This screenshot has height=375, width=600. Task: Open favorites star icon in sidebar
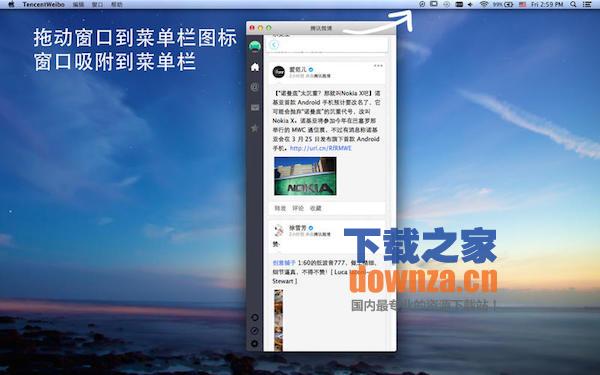point(254,128)
